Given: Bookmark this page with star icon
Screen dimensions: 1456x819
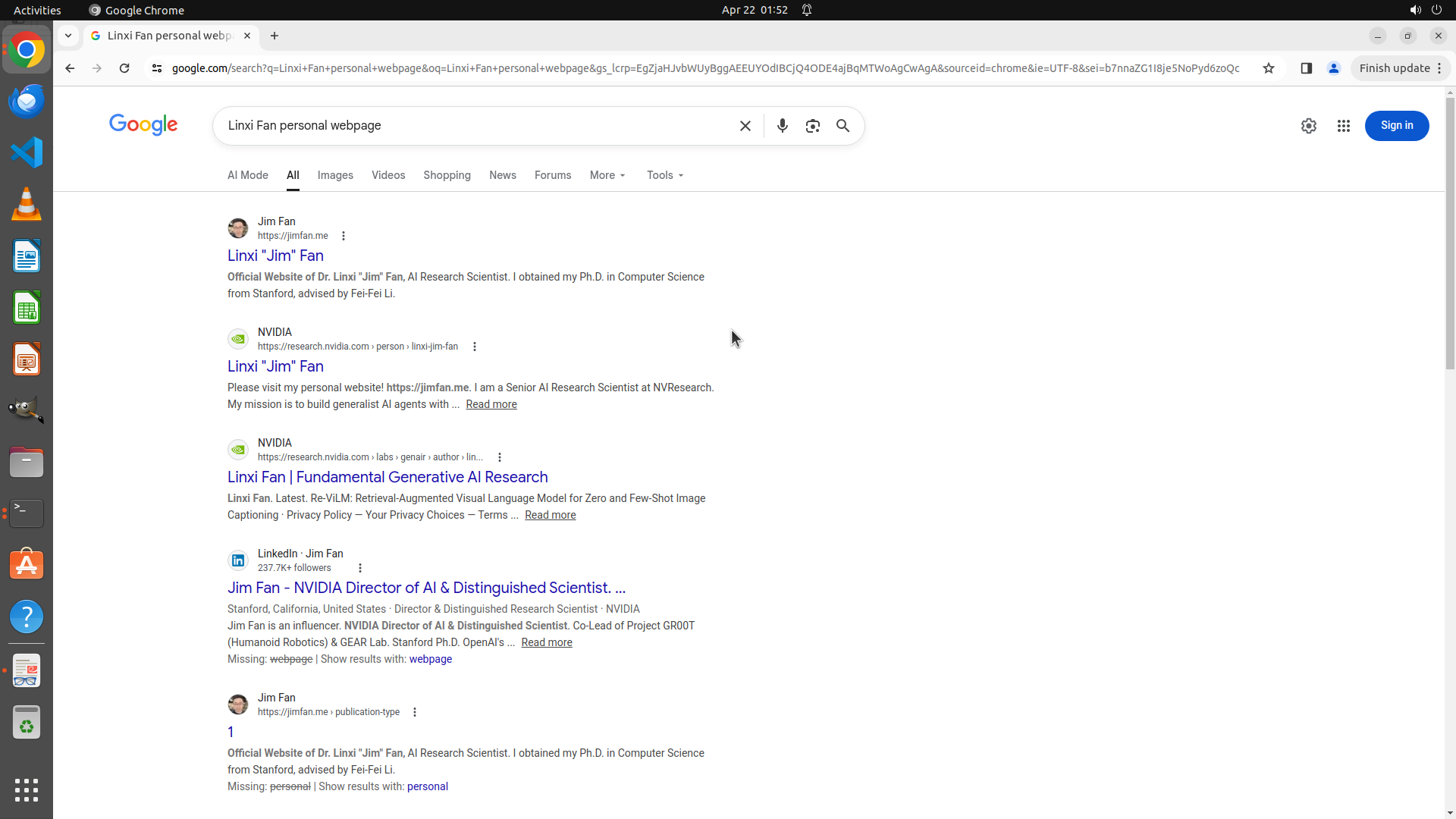Looking at the screenshot, I should click(1269, 68).
